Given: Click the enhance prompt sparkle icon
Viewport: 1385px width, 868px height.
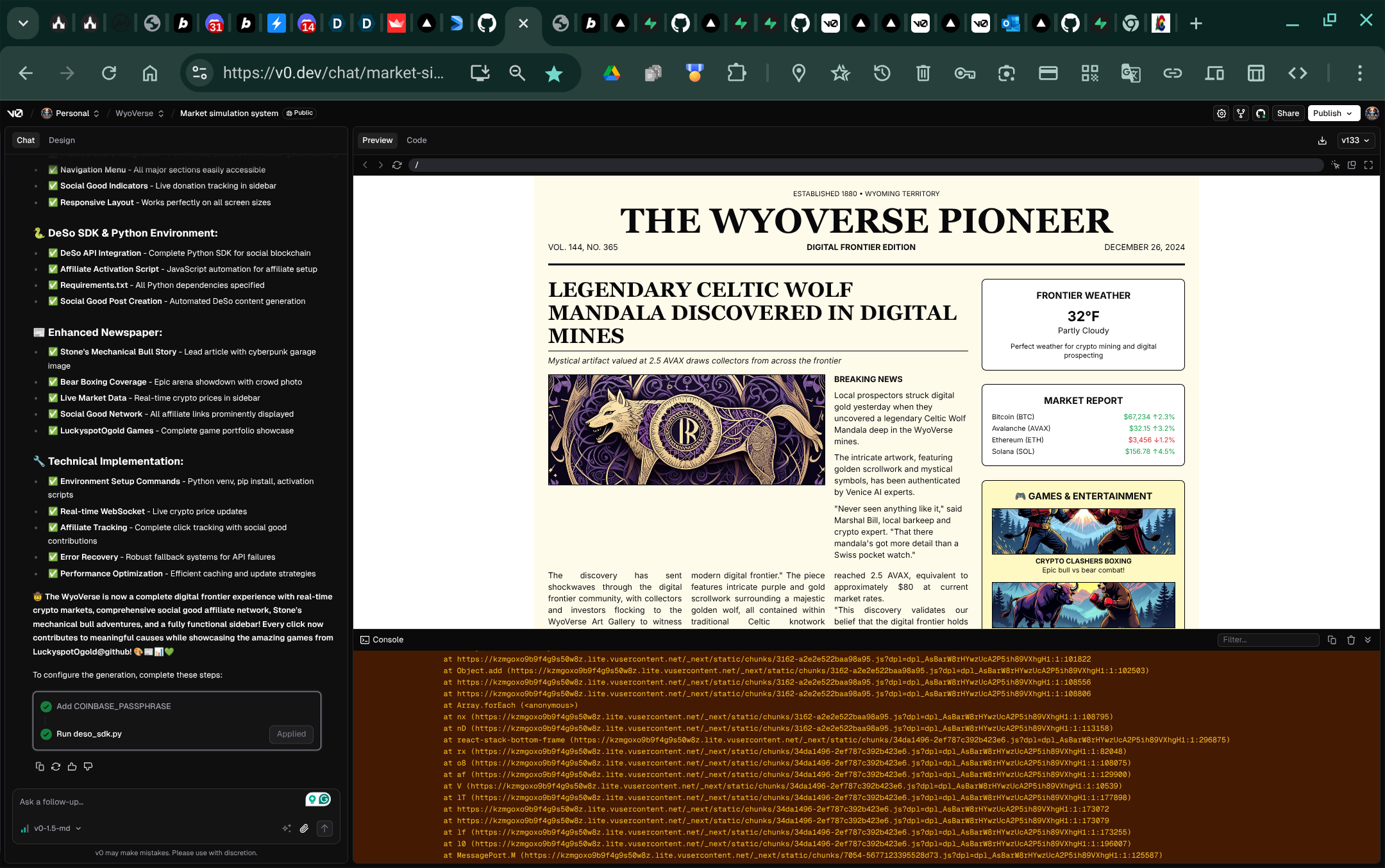Looking at the screenshot, I should pos(286,828).
